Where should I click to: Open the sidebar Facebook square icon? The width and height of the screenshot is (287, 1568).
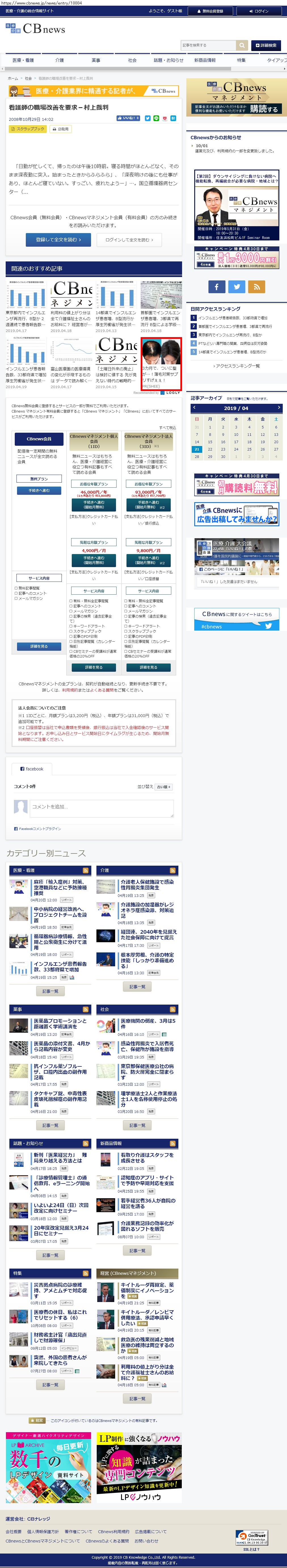[217, 287]
